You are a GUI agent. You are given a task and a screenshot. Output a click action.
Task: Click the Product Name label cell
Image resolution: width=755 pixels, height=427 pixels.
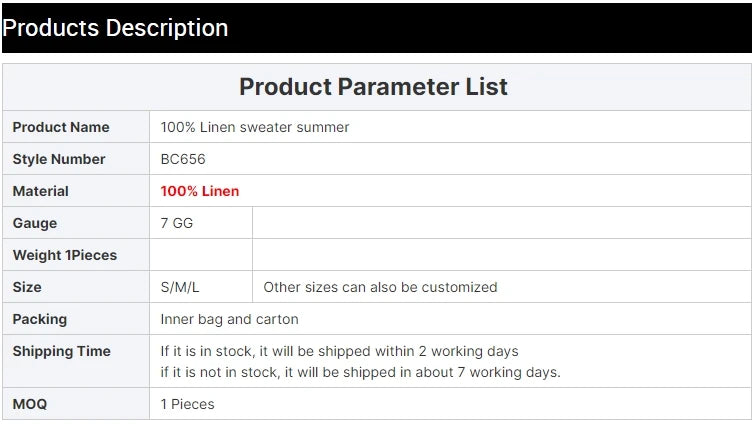76,127
